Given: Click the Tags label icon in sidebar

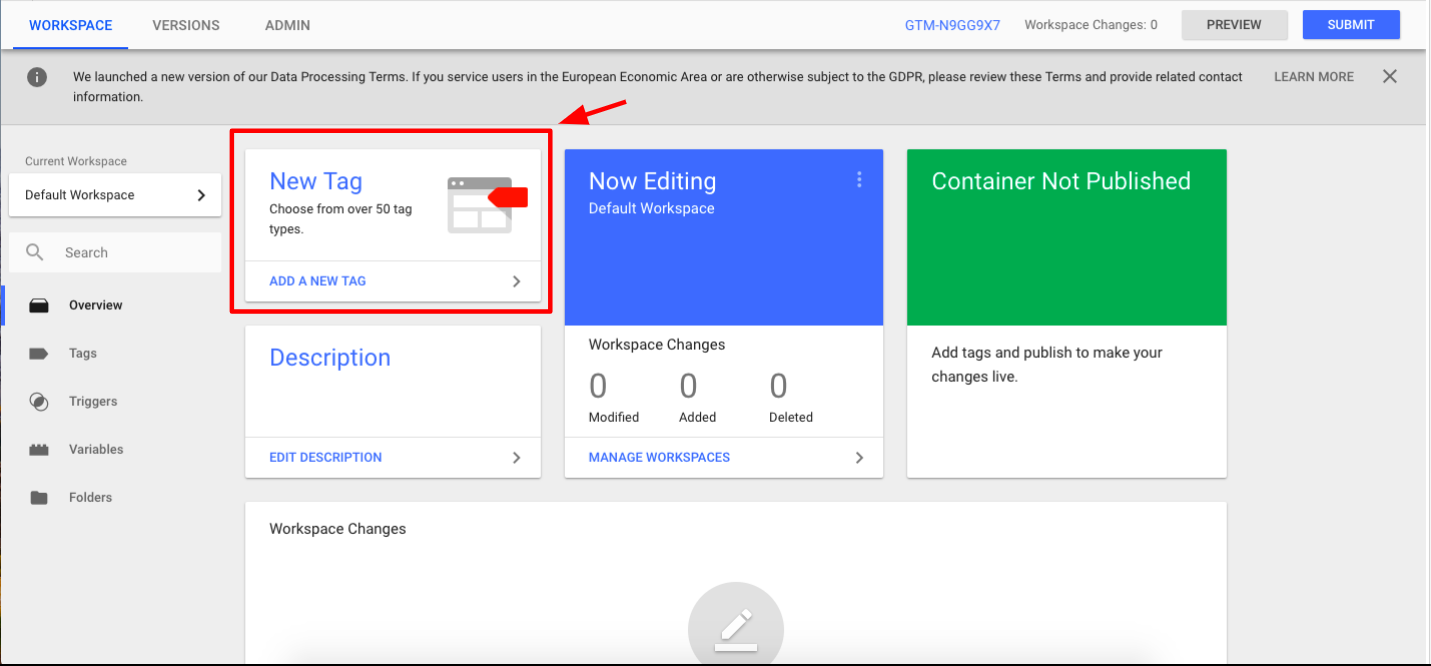Looking at the screenshot, I should pyautogui.click(x=39, y=354).
